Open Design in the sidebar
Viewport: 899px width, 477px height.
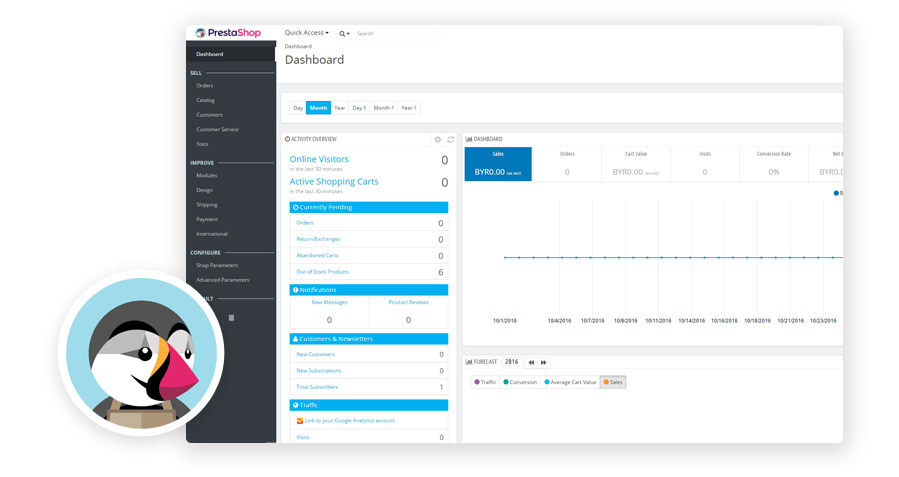(x=205, y=190)
